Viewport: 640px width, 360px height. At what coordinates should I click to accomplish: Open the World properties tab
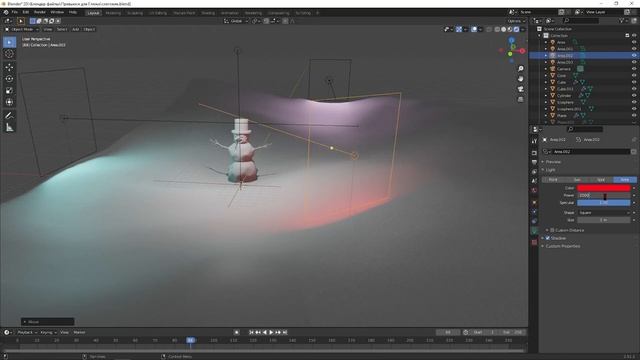point(534,191)
